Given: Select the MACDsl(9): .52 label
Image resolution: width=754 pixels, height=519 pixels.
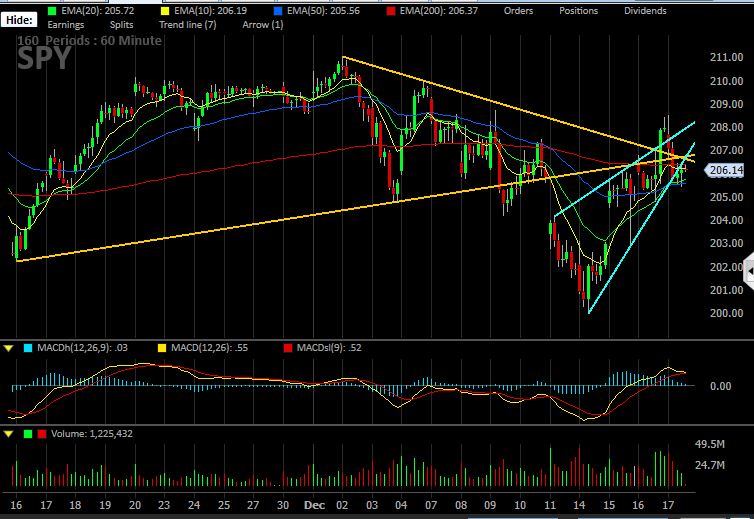Looking at the screenshot, I should tap(329, 348).
